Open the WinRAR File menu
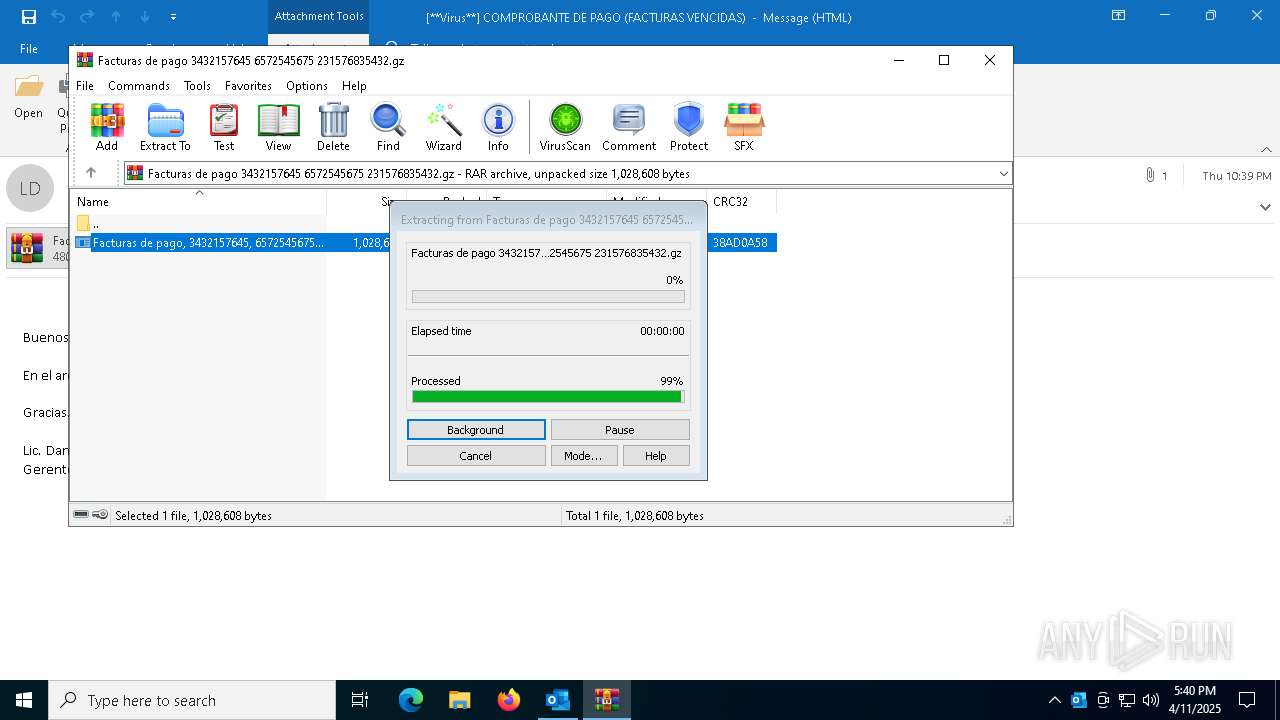The width and height of the screenshot is (1280, 720). pyautogui.click(x=85, y=86)
